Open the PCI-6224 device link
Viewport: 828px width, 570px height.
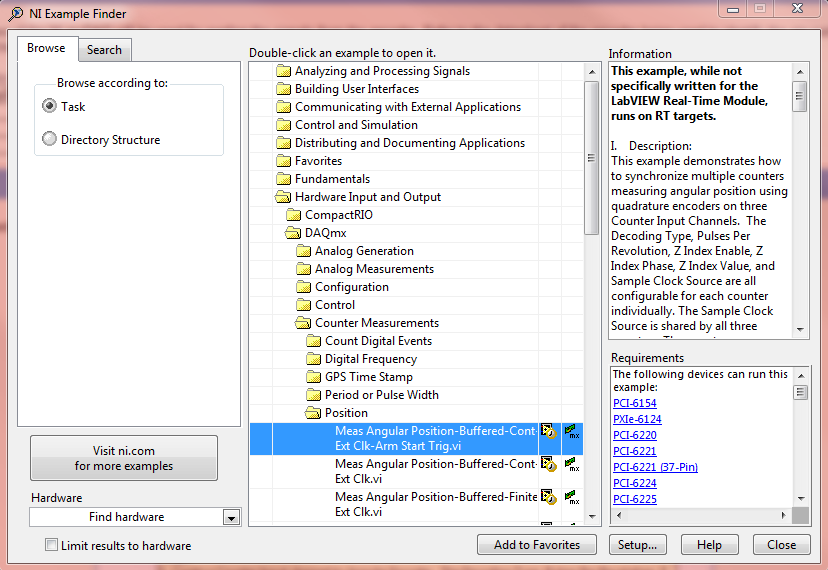[635, 483]
